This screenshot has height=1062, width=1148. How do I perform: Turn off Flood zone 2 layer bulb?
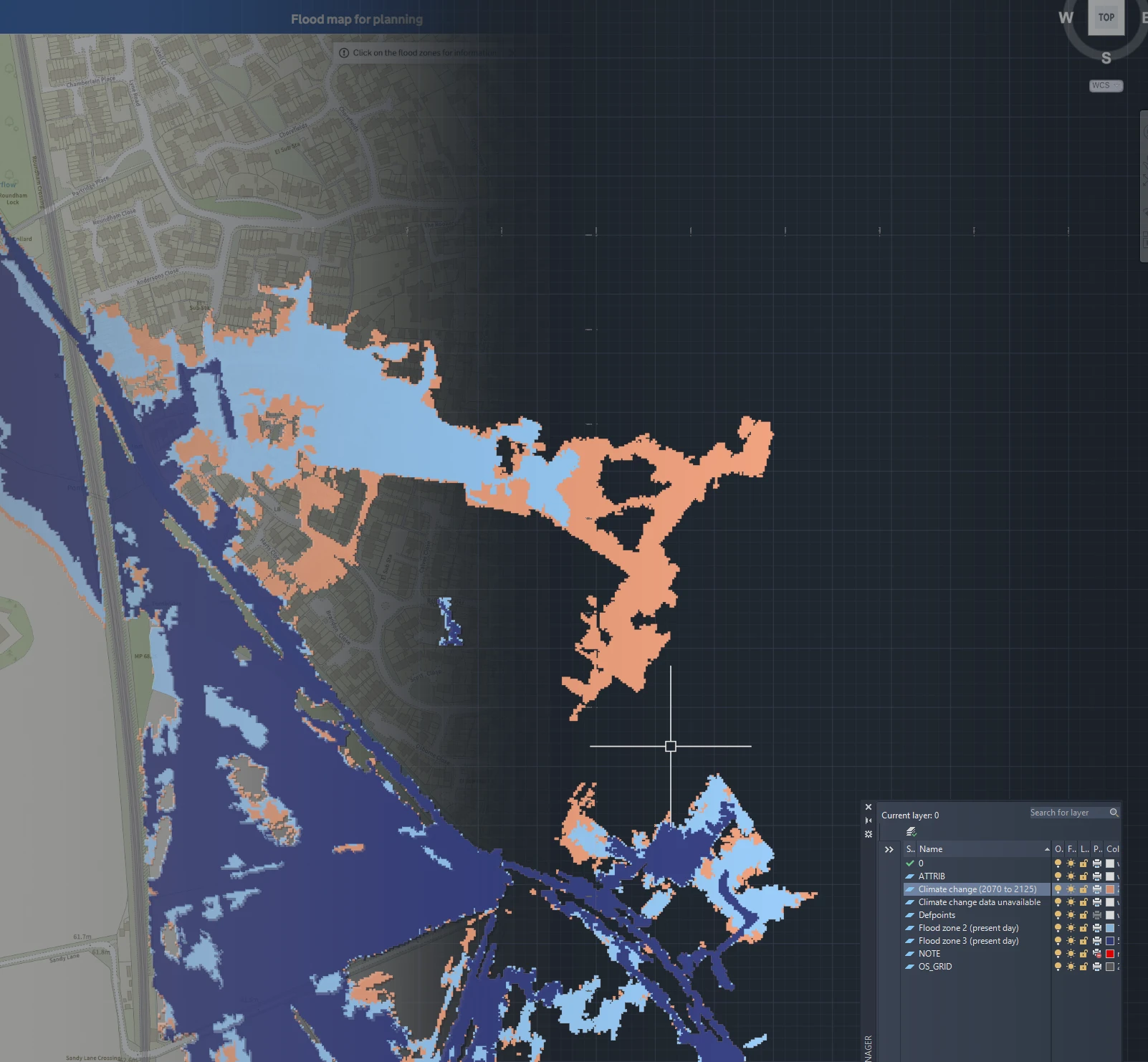coord(1058,928)
